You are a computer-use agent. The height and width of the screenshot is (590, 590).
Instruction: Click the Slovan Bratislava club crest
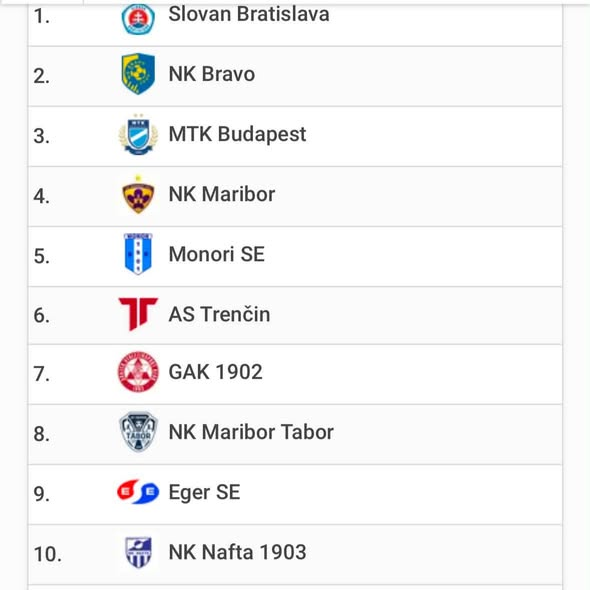point(138,18)
